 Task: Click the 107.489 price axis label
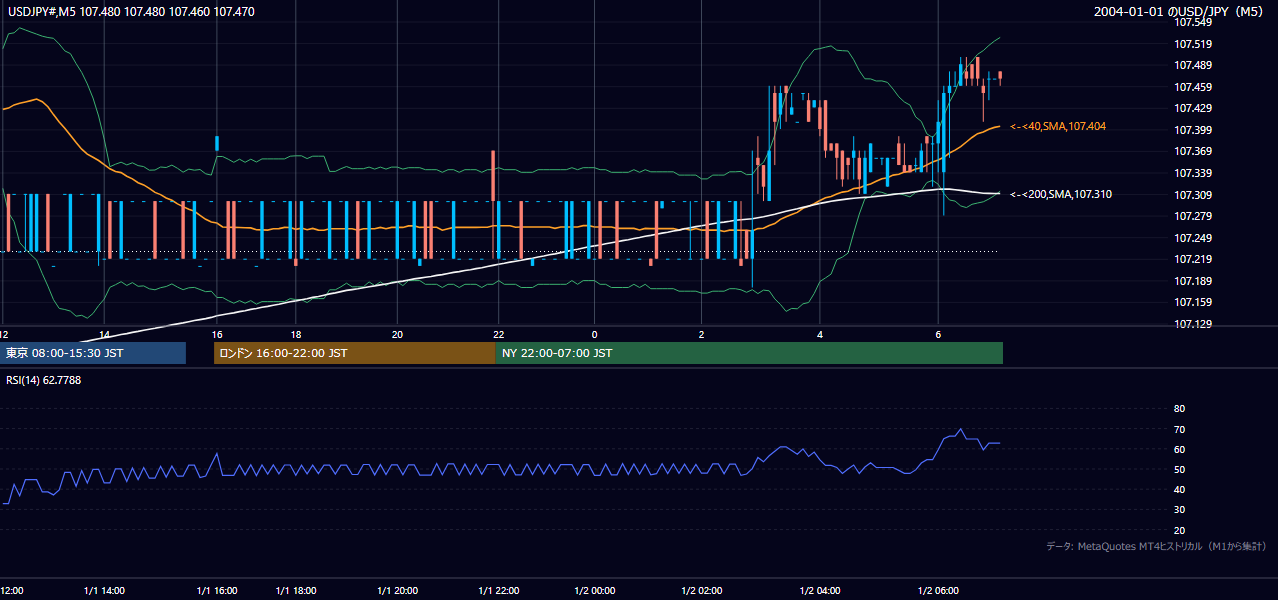pyautogui.click(x=1194, y=65)
